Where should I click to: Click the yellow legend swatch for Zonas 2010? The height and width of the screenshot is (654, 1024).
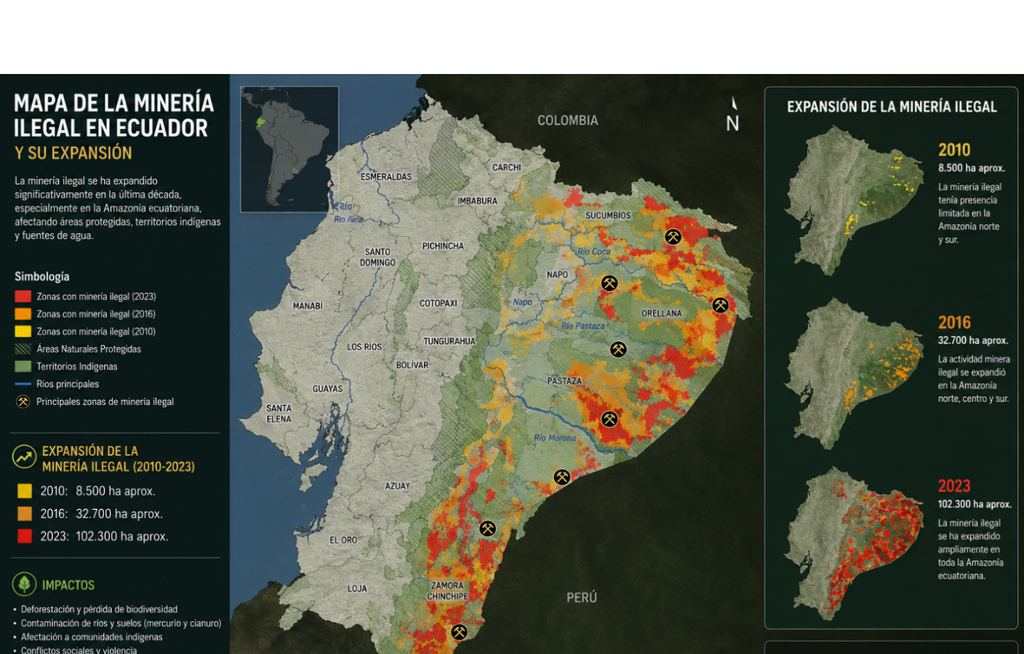[x=23, y=332]
